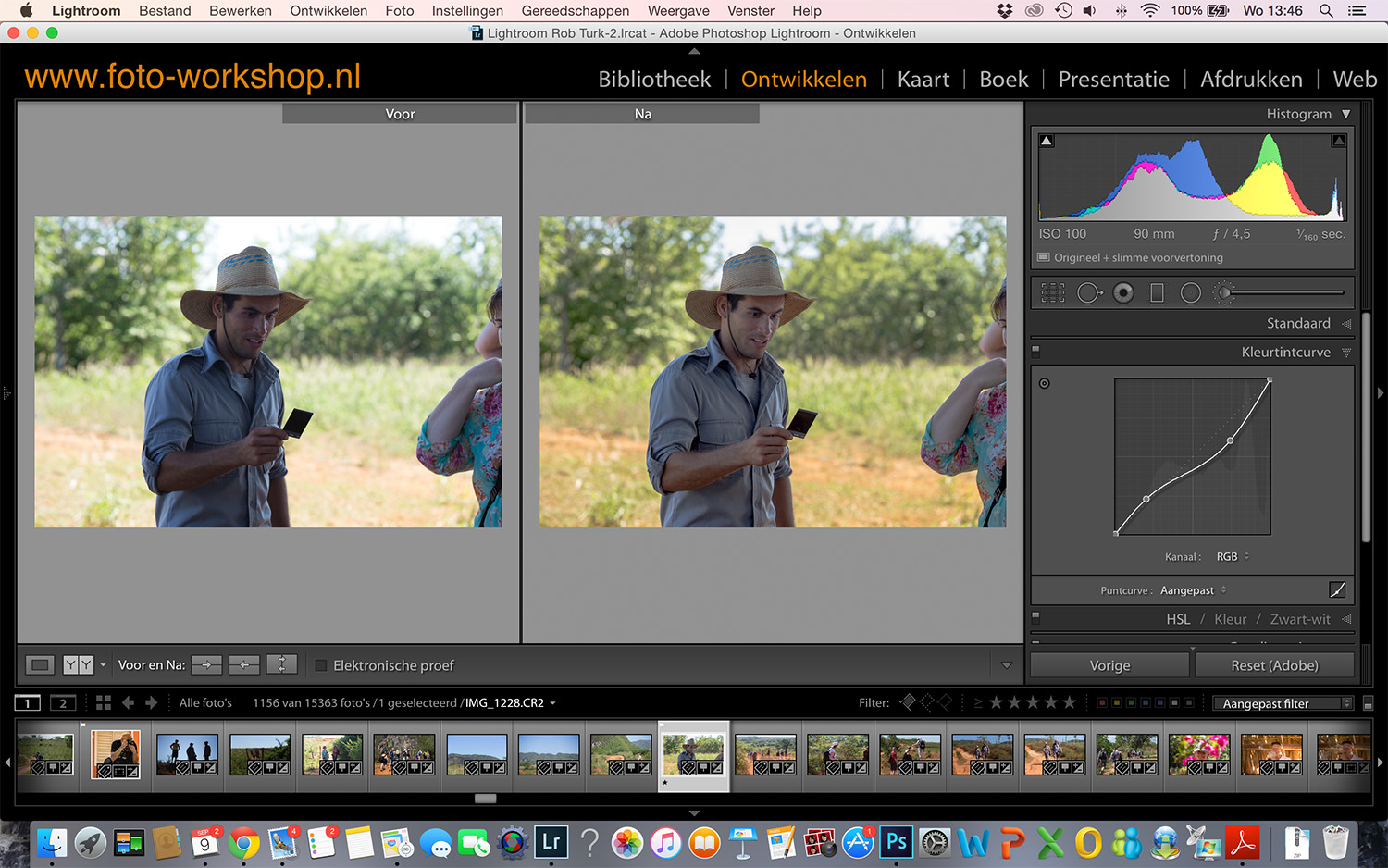1388x868 pixels.
Task: Toggle shadow clipping indicator in histogram
Action: pyautogui.click(x=1047, y=141)
